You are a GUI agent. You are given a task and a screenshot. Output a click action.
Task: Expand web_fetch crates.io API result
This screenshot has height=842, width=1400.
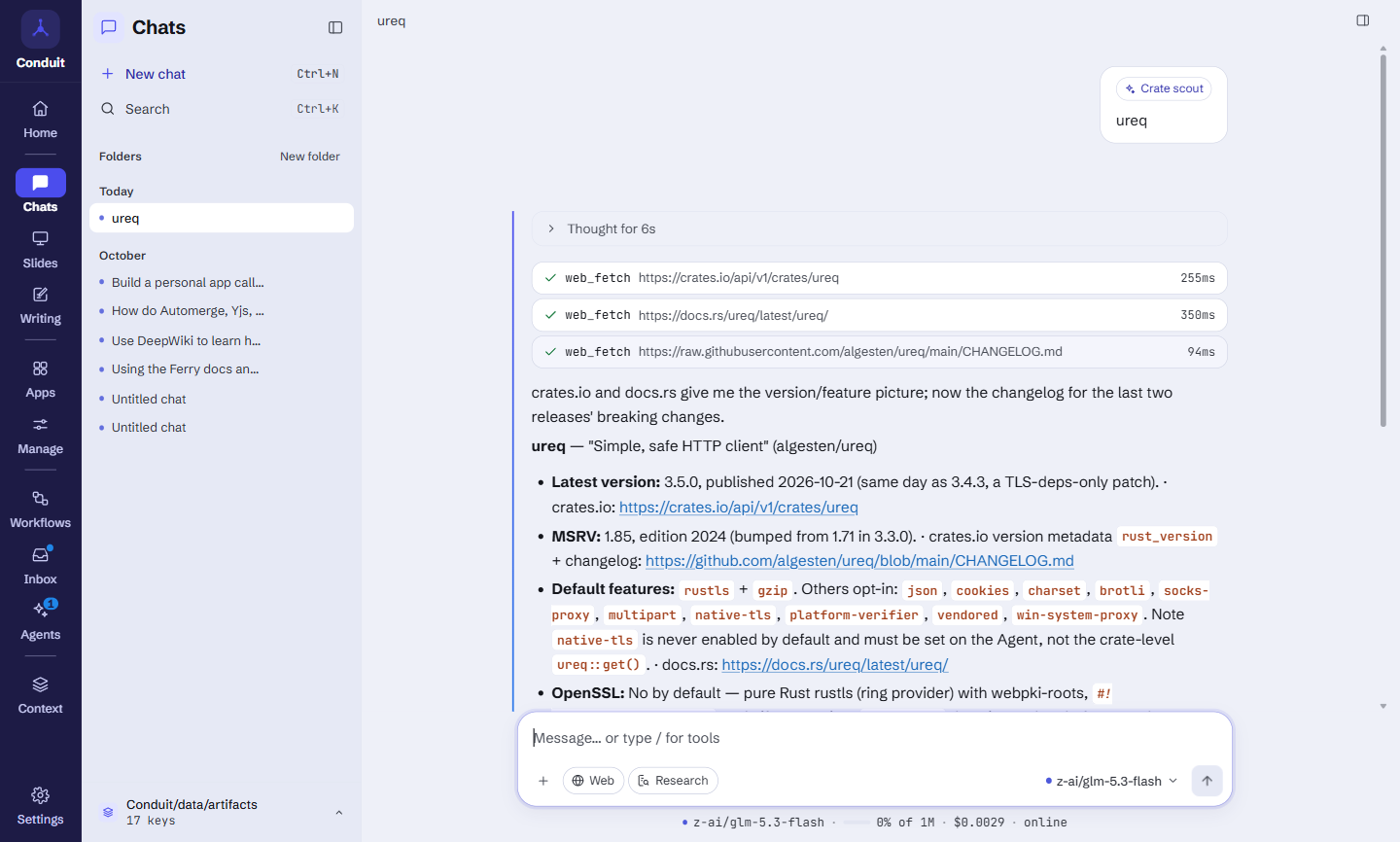click(x=879, y=278)
